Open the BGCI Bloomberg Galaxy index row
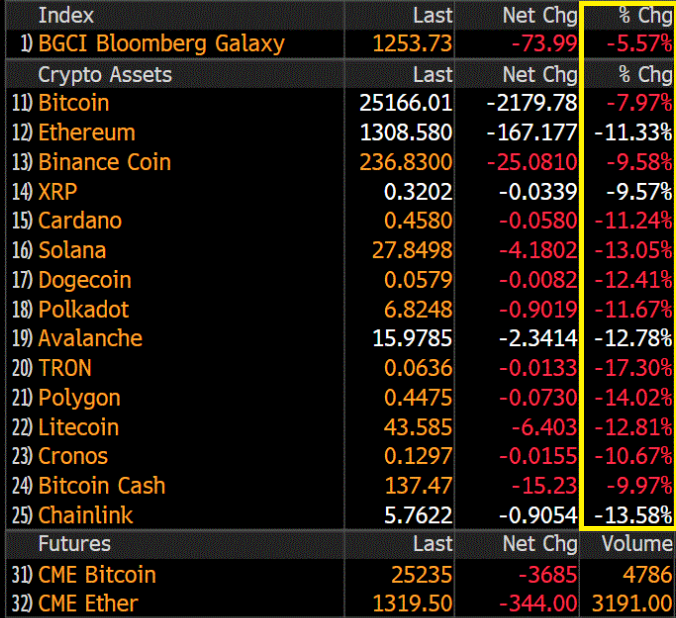 pos(339,44)
